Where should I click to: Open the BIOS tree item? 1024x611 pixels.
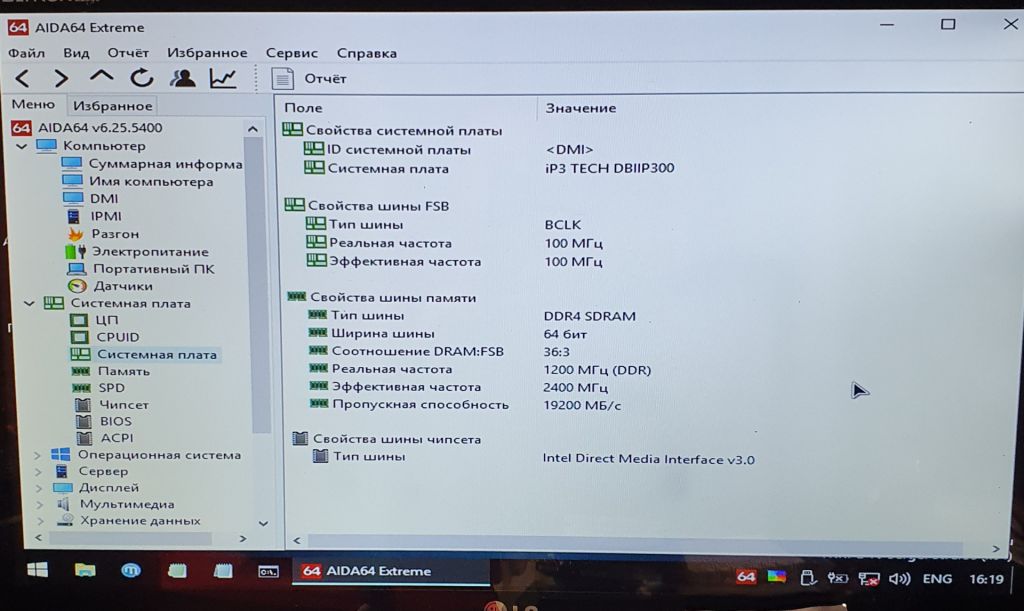click(104, 421)
